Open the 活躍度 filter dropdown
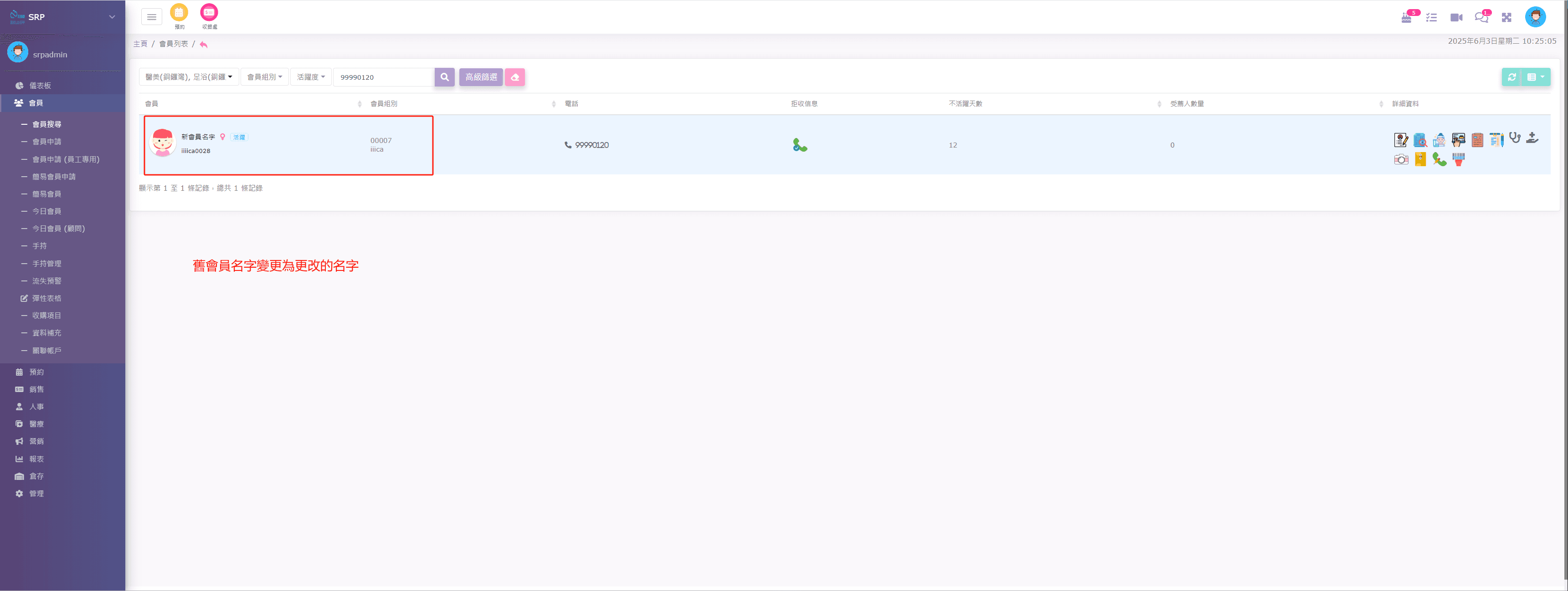 tap(310, 77)
